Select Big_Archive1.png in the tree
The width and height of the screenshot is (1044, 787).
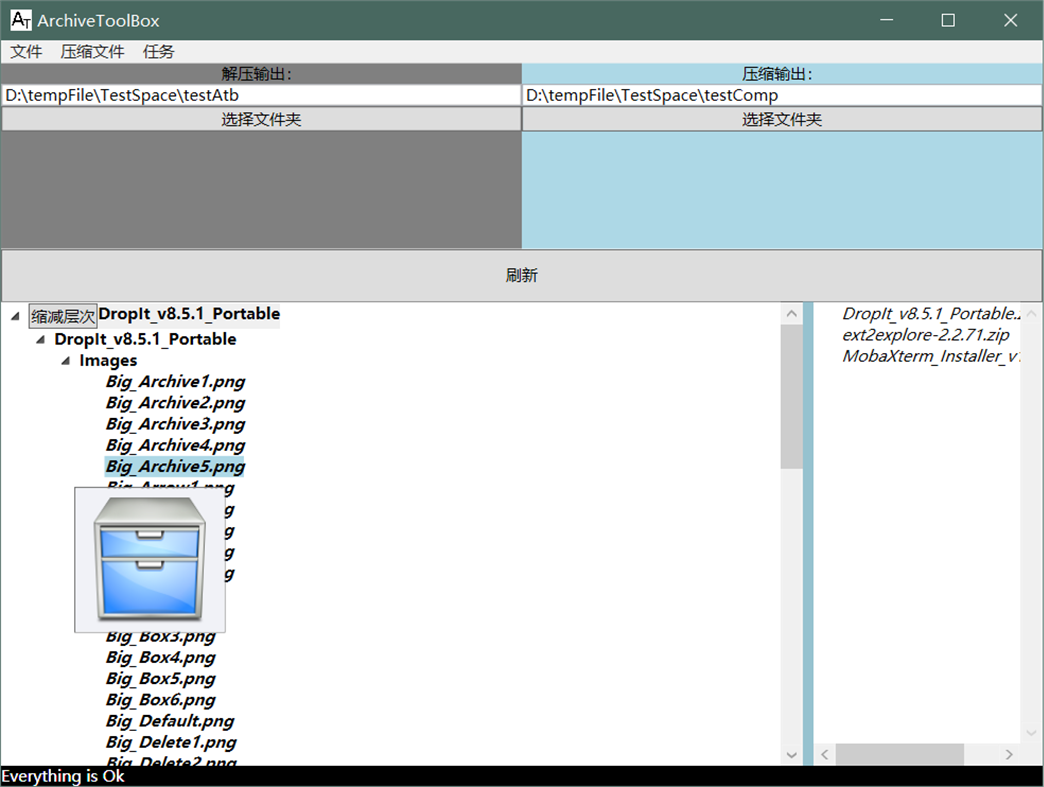pyautogui.click(x=175, y=381)
